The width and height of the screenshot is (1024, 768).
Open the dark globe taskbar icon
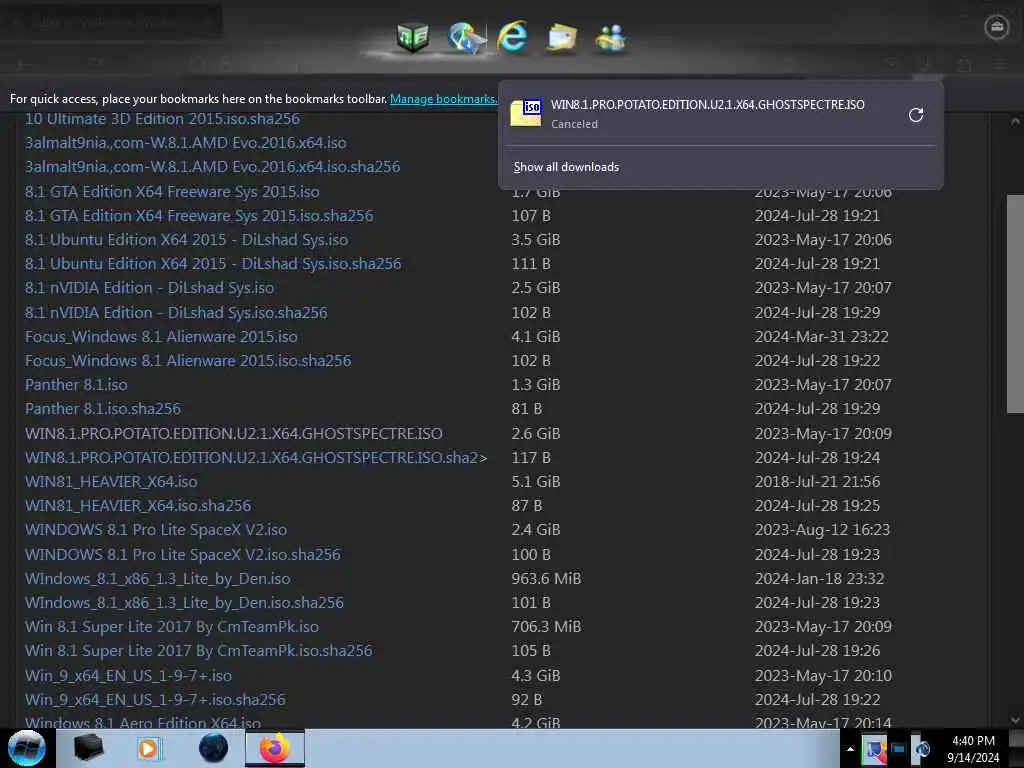(214, 748)
